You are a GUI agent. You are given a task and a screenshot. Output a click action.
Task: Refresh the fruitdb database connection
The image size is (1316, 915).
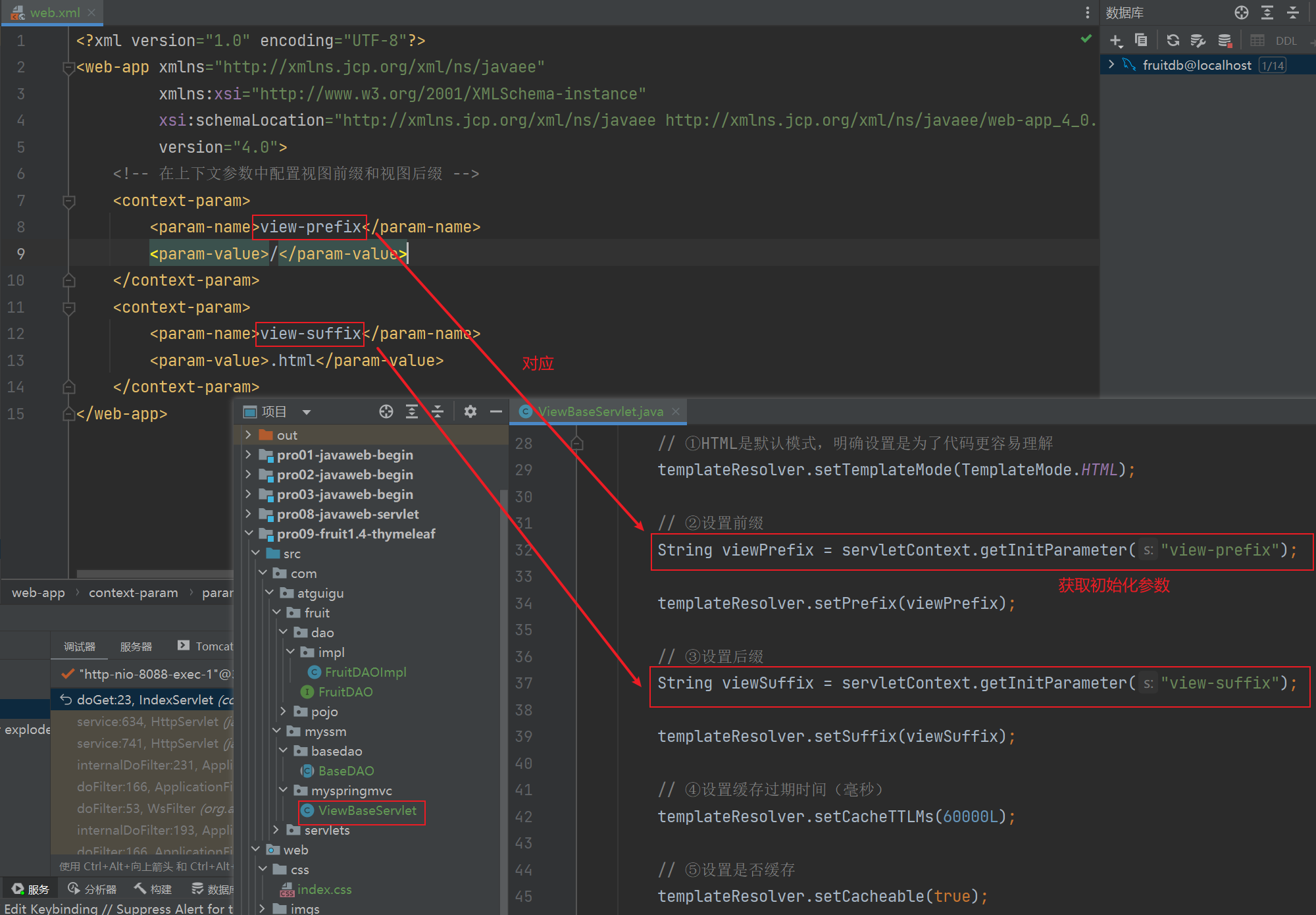tap(1173, 40)
